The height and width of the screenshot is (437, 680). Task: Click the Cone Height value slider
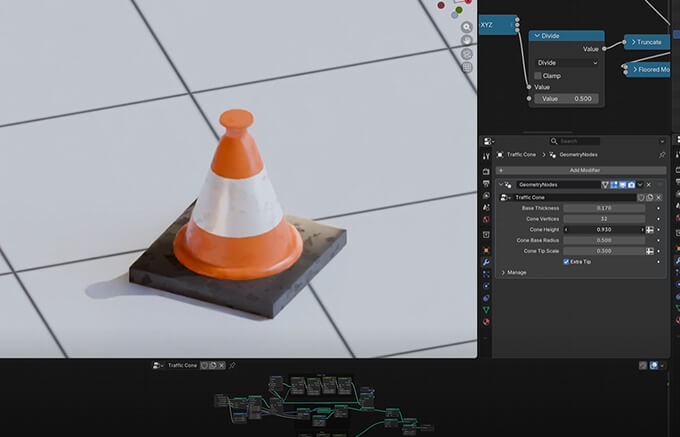604,229
